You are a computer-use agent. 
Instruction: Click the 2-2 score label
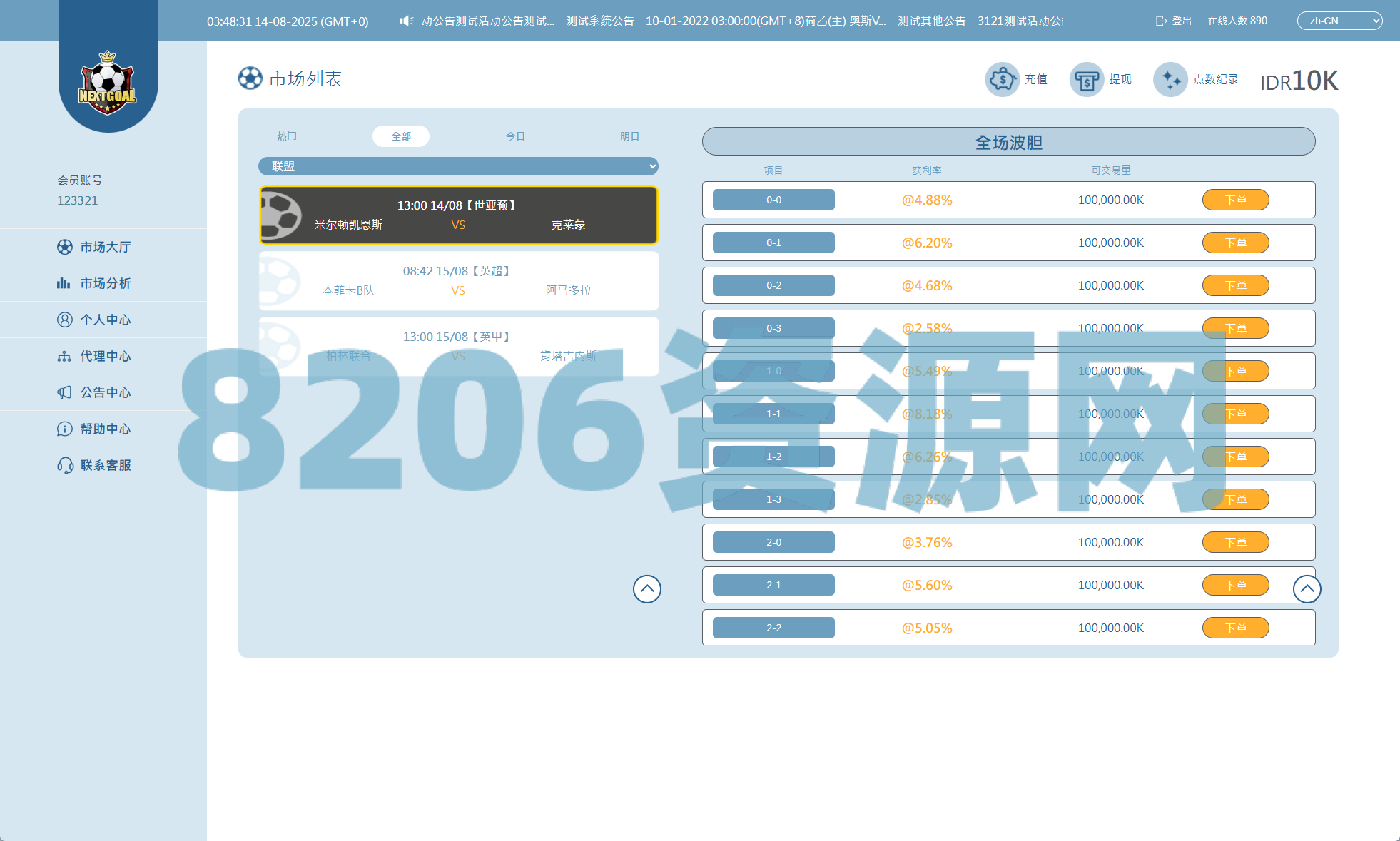pos(773,628)
